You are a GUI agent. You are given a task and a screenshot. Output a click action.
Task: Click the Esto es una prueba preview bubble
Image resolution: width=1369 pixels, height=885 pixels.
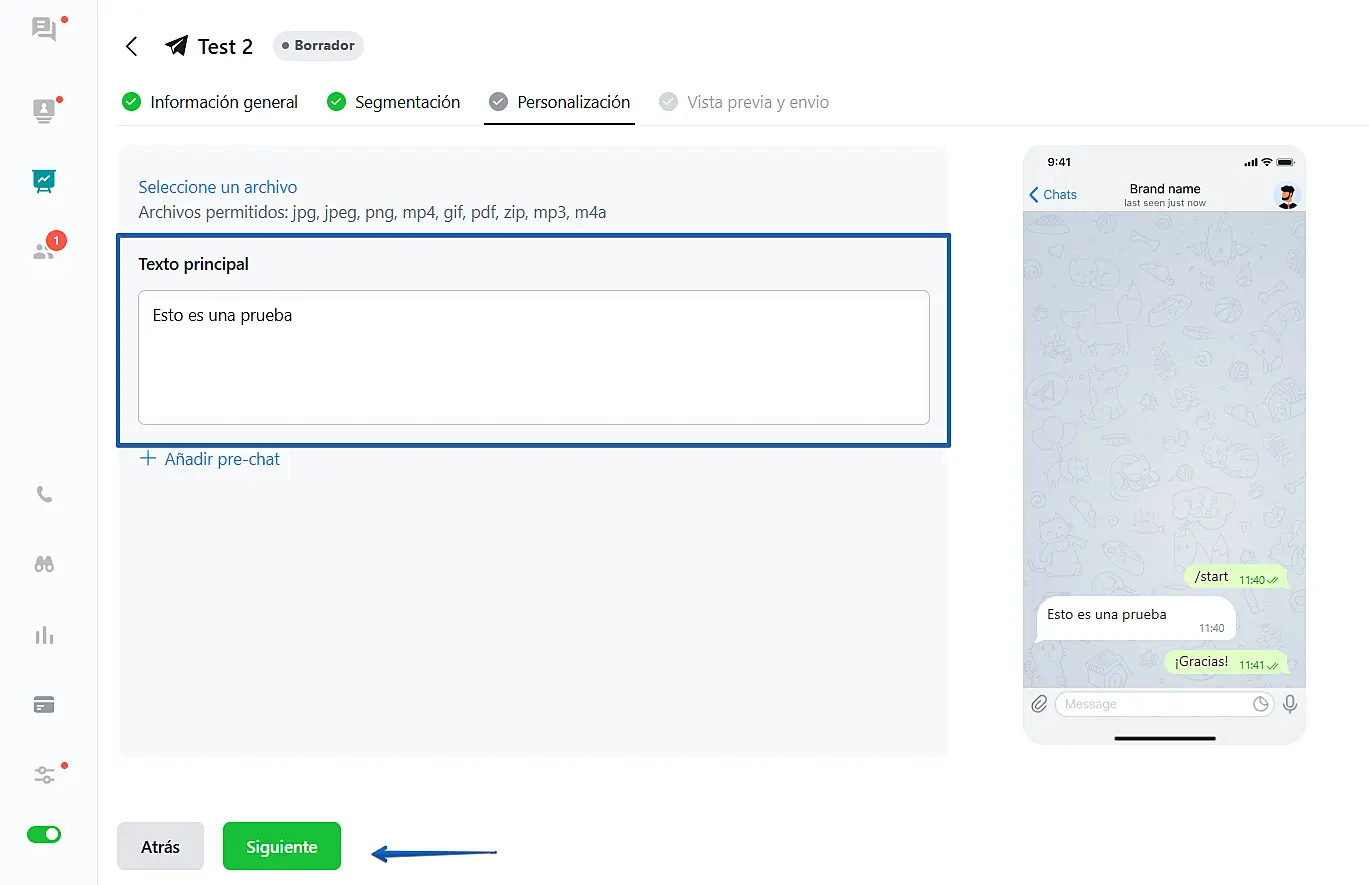coord(1136,619)
